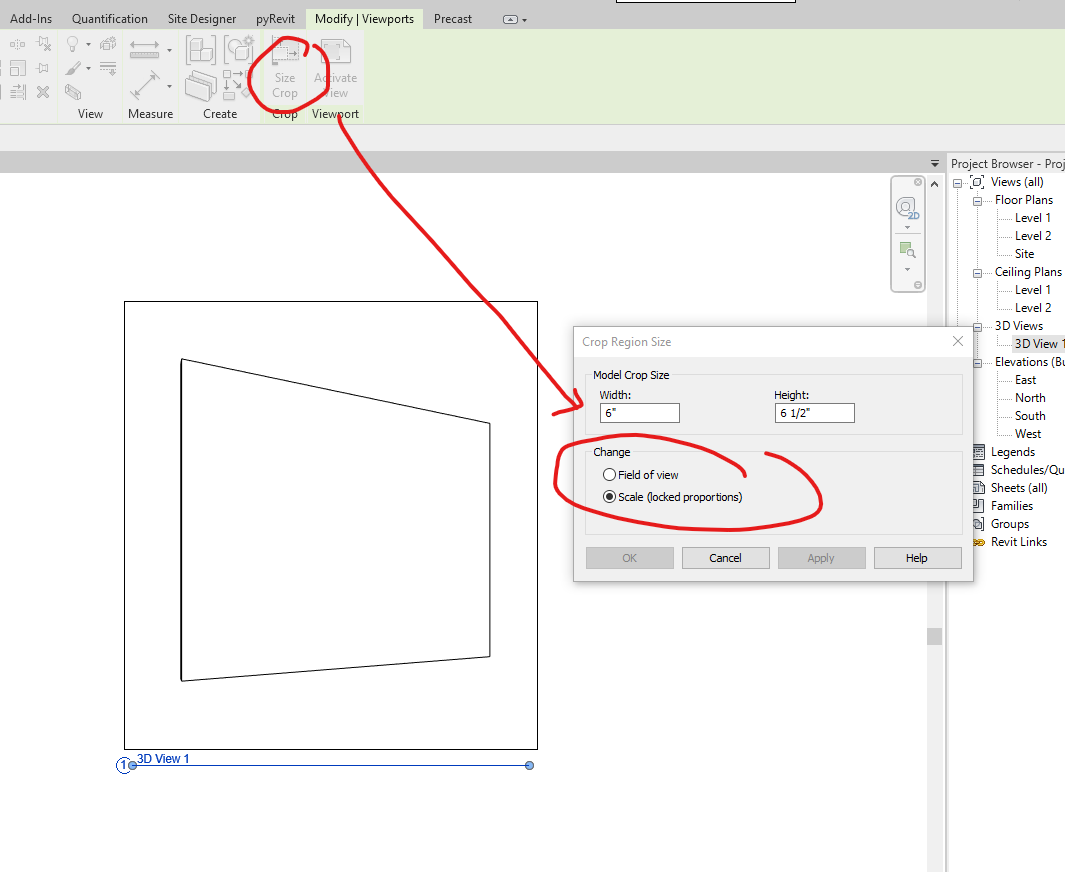Open the Add-Ins ribbon tab
1065x872 pixels.
point(31,19)
